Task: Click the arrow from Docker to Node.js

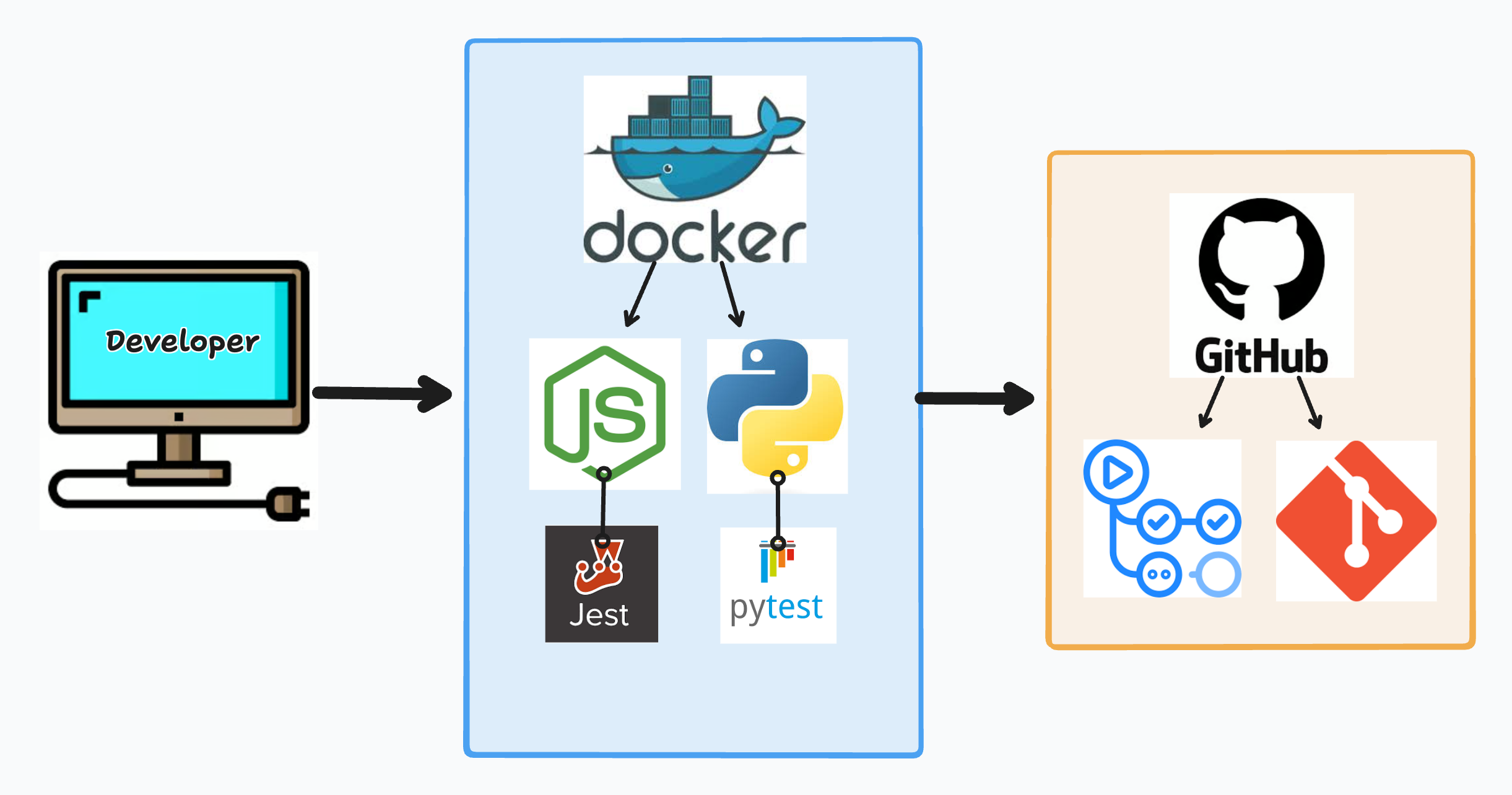Action: [641, 294]
